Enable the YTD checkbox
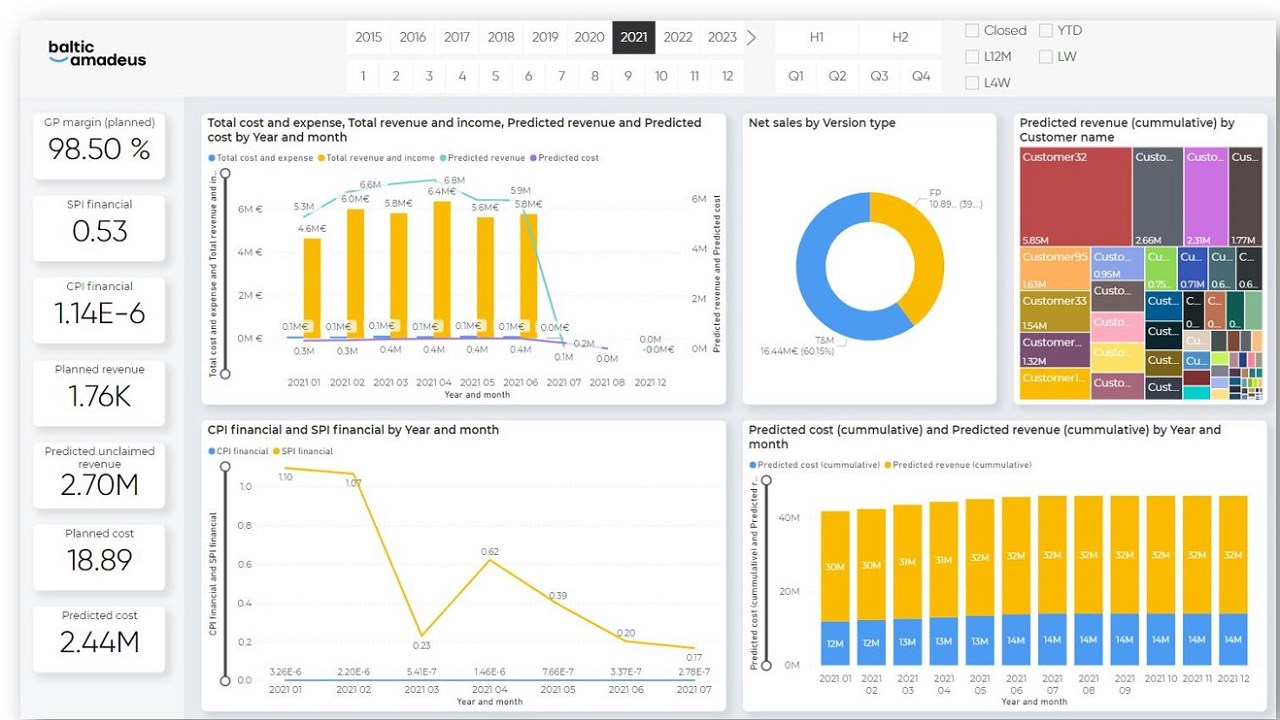The image size is (1280, 720). point(1046,31)
